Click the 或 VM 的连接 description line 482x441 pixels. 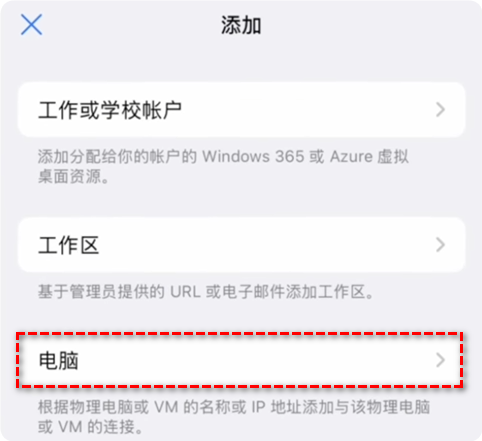[x=90, y=427]
